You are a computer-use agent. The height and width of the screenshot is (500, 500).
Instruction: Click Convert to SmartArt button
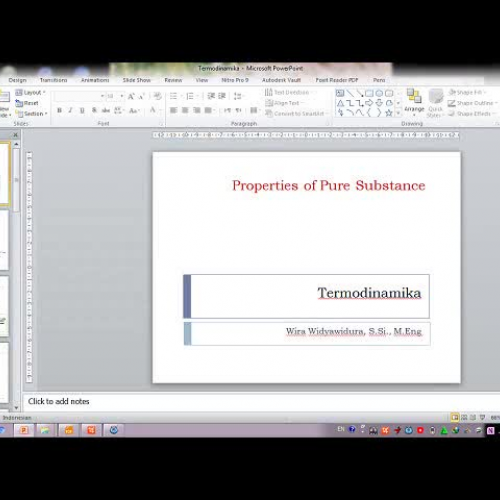click(x=296, y=114)
